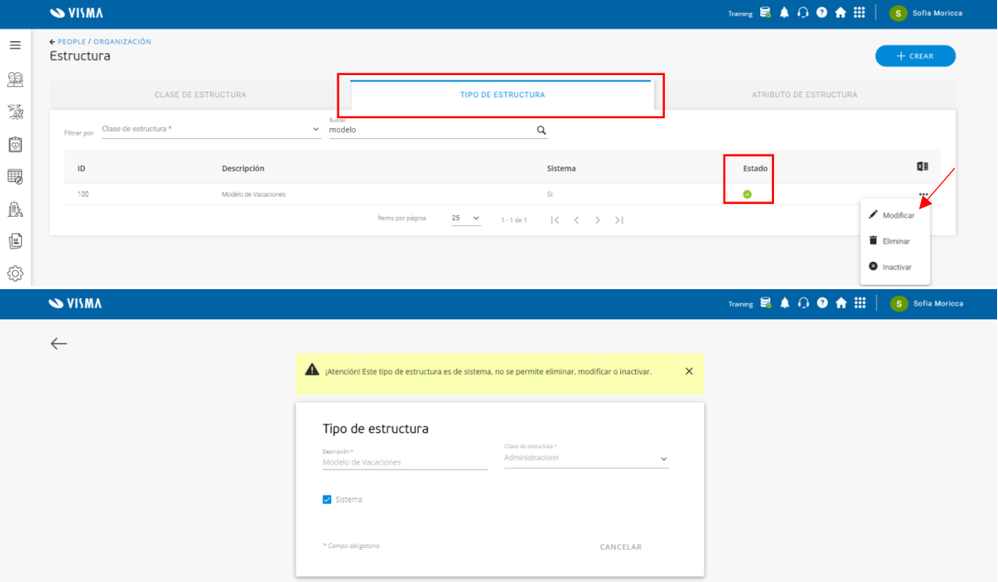Click the search magnifier icon beside modelo
Image resolution: width=998 pixels, height=582 pixels.
coord(541,130)
